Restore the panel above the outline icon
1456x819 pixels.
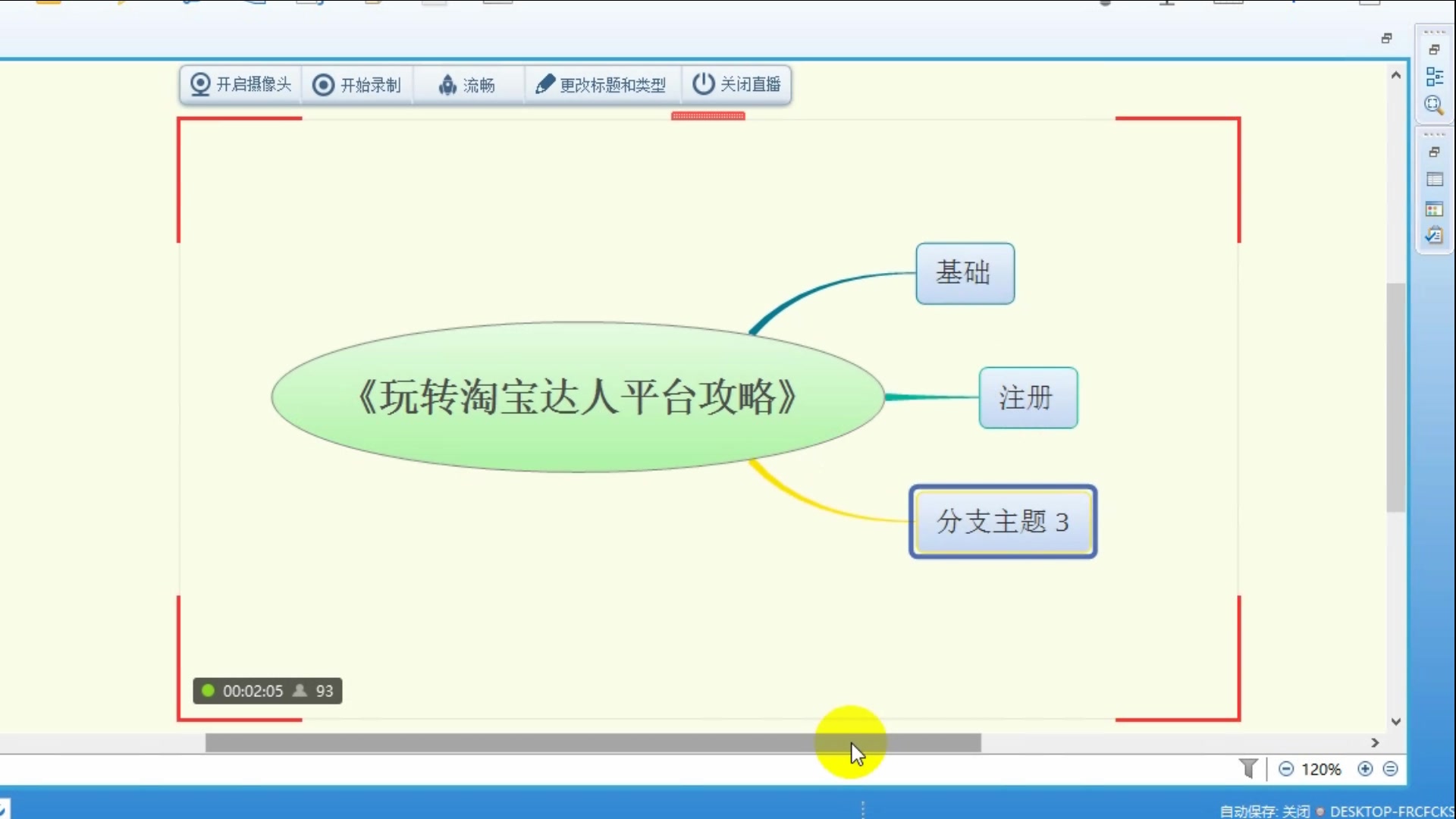tap(1434, 49)
